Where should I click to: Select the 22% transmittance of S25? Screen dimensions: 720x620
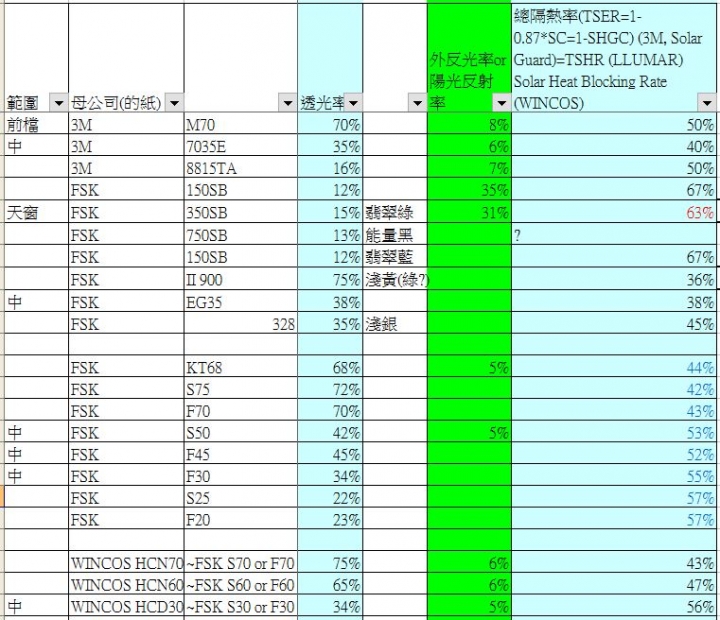pos(330,497)
